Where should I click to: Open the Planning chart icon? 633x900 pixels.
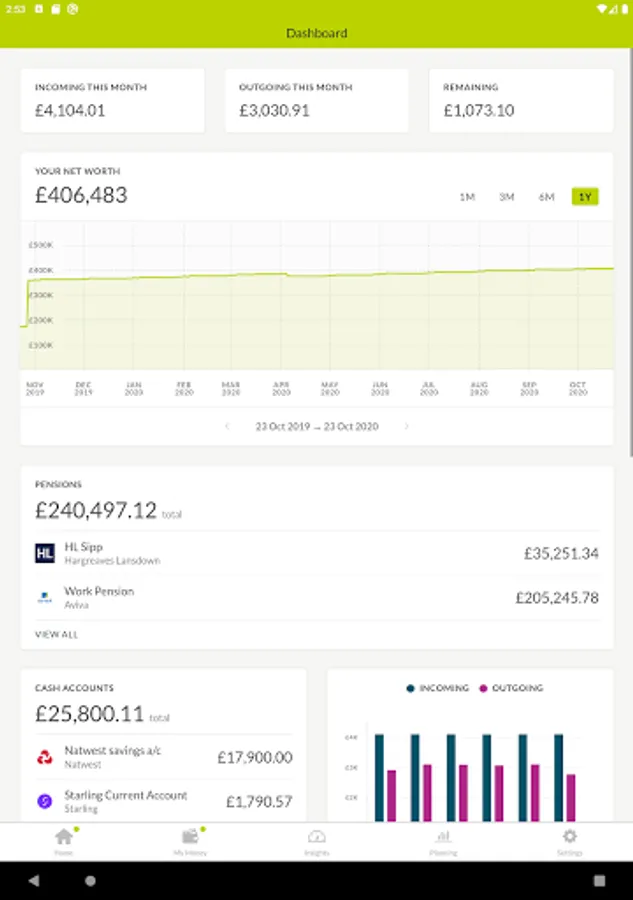click(x=443, y=837)
